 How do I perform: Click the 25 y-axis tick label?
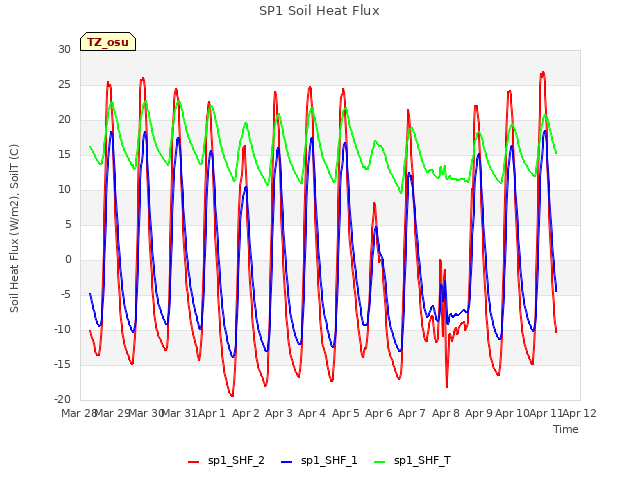(x=64, y=84)
